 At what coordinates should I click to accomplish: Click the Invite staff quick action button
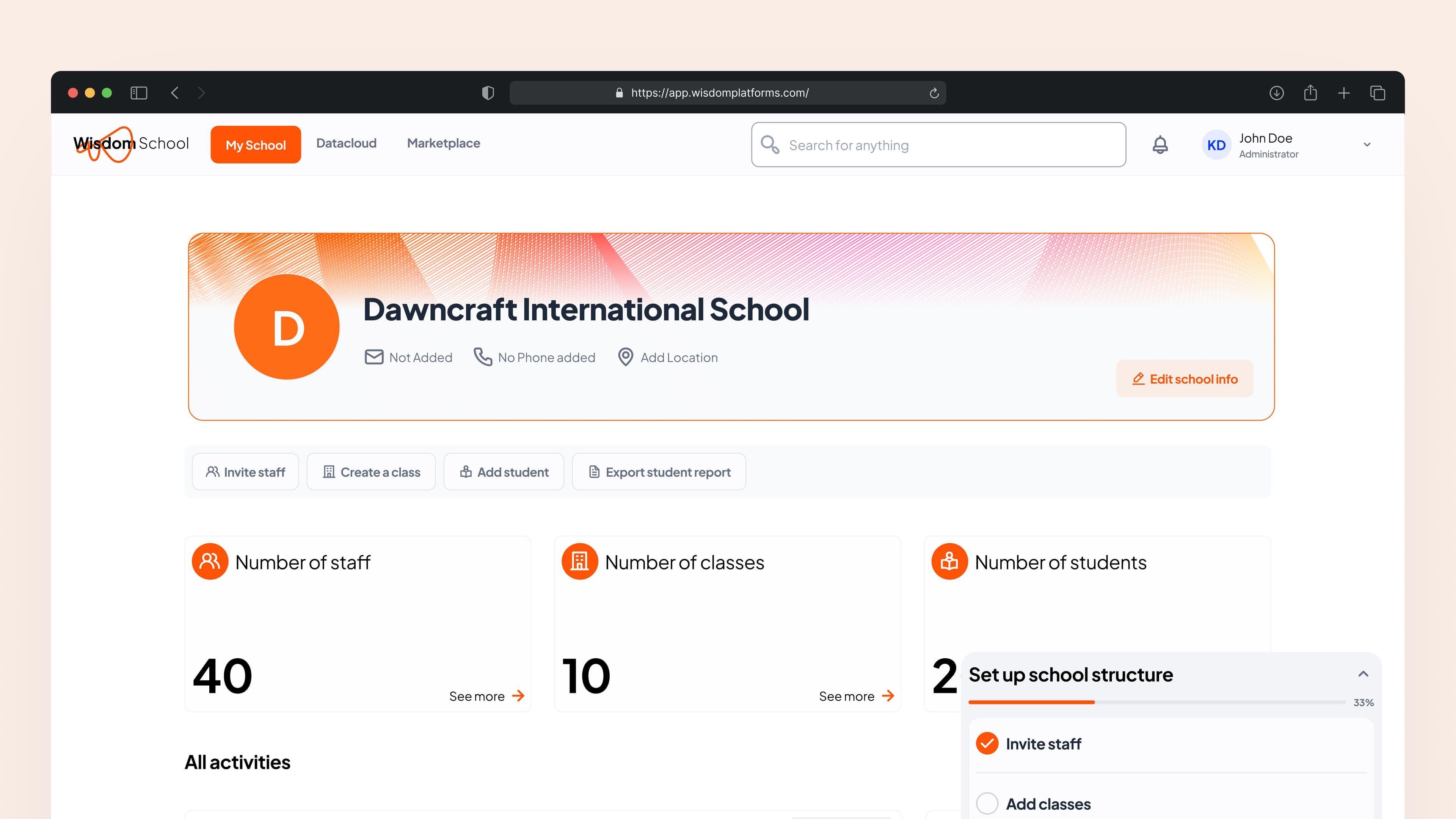pyautogui.click(x=245, y=472)
